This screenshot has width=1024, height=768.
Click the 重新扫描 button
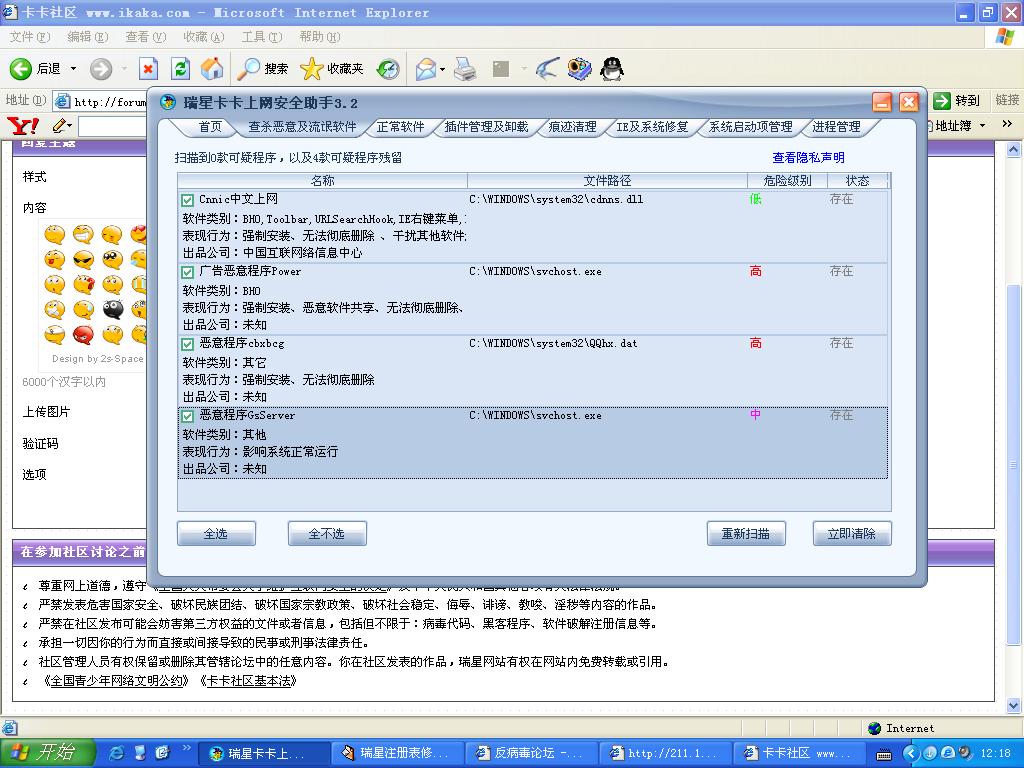point(746,534)
